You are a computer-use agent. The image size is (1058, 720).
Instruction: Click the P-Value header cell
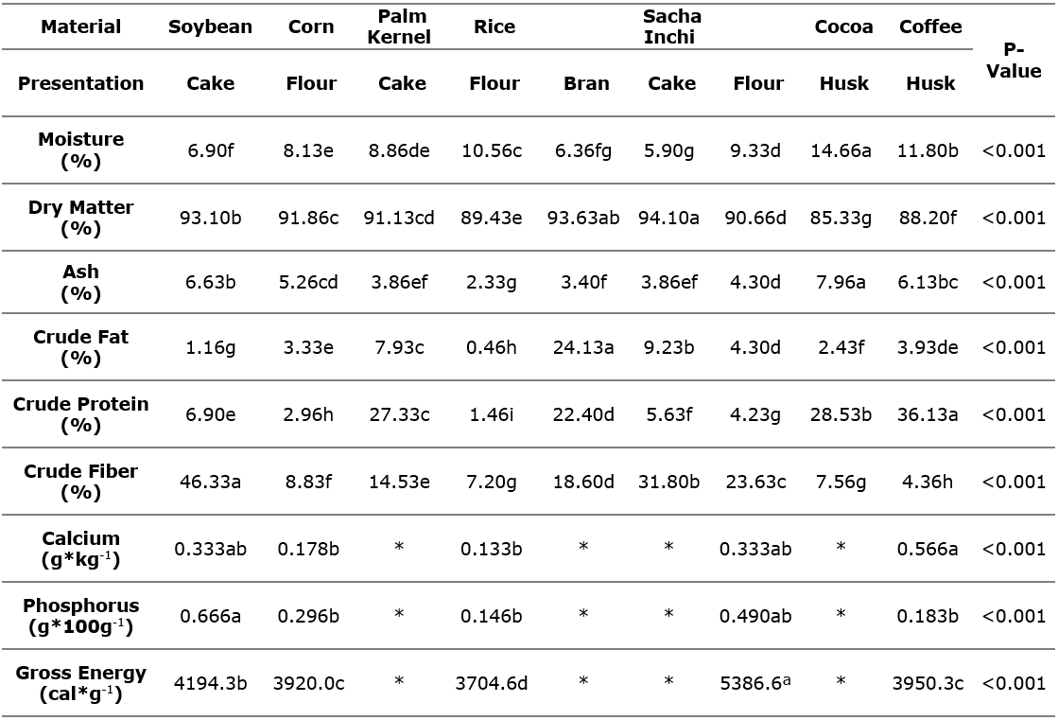[x=1017, y=61]
